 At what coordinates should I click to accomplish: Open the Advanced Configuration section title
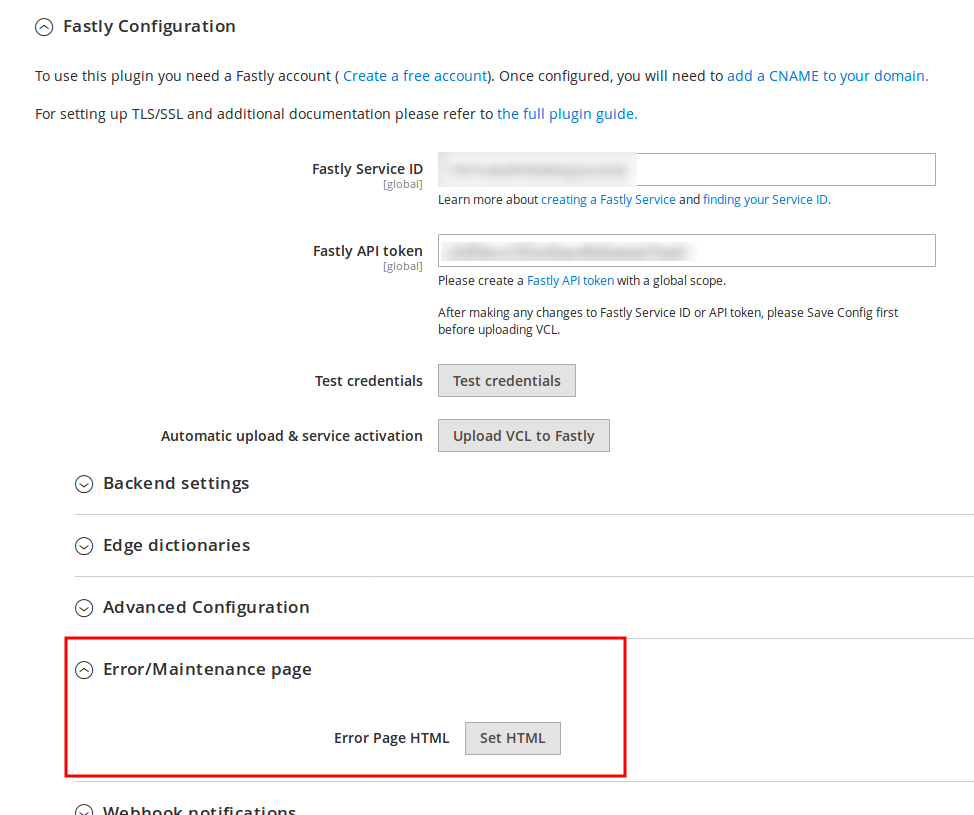[x=206, y=608]
